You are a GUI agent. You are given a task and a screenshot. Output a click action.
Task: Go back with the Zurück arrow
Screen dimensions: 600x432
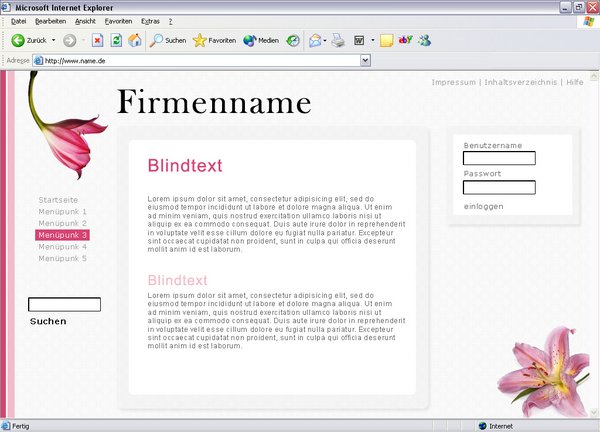coord(18,40)
